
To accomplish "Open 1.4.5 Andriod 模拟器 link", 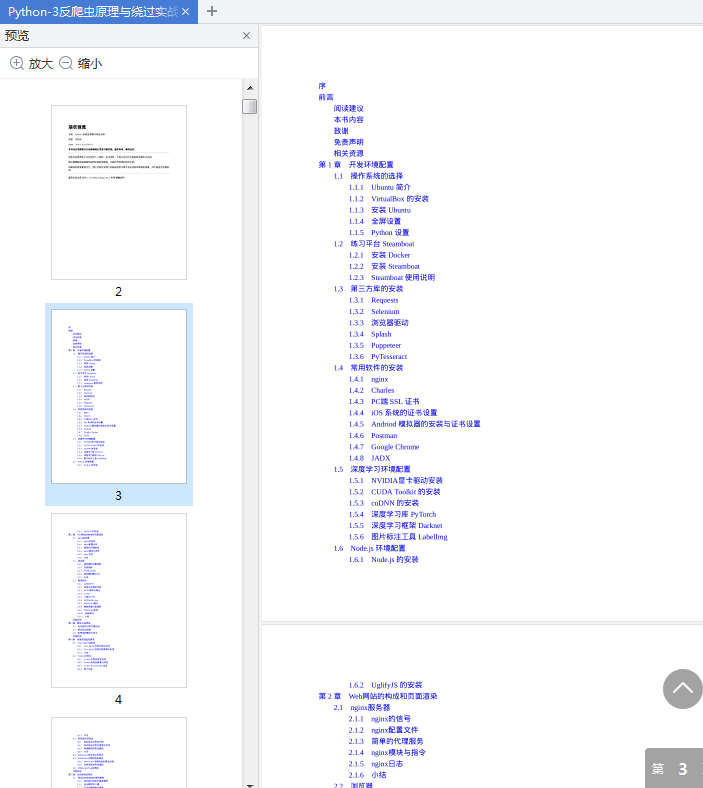I will coord(415,424).
